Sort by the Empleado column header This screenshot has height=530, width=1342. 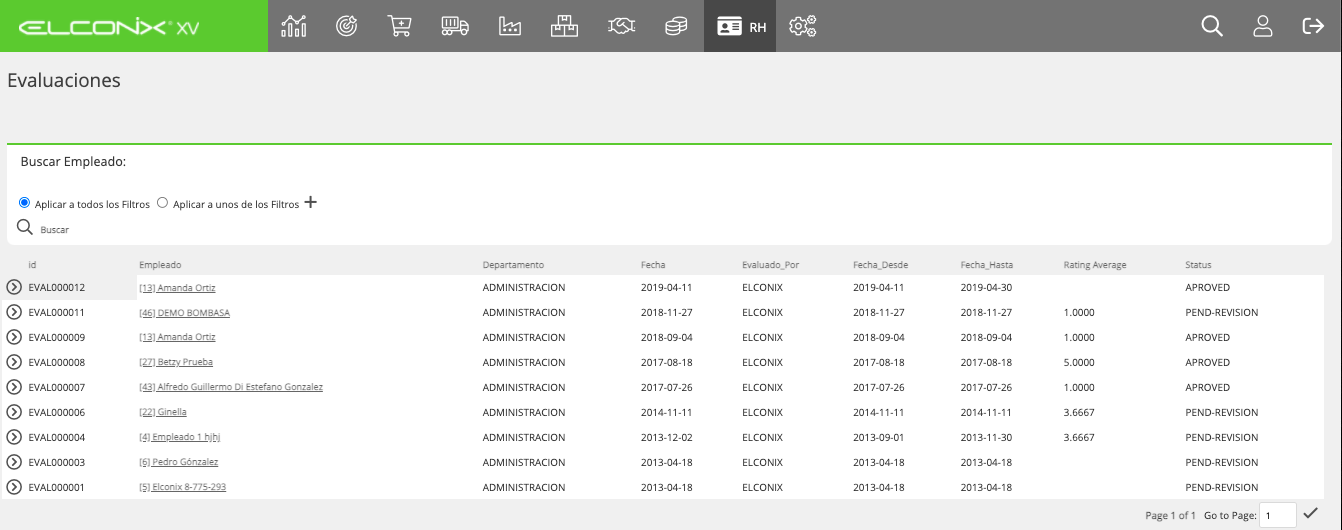click(x=160, y=265)
